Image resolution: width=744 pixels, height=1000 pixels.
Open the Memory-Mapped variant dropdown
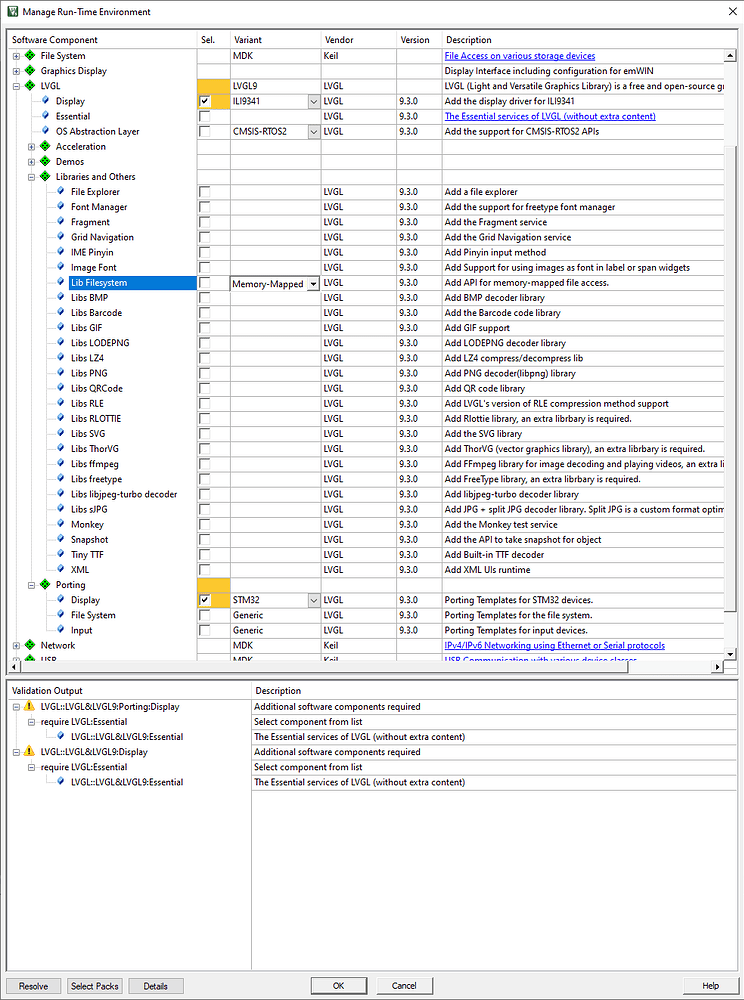[313, 284]
